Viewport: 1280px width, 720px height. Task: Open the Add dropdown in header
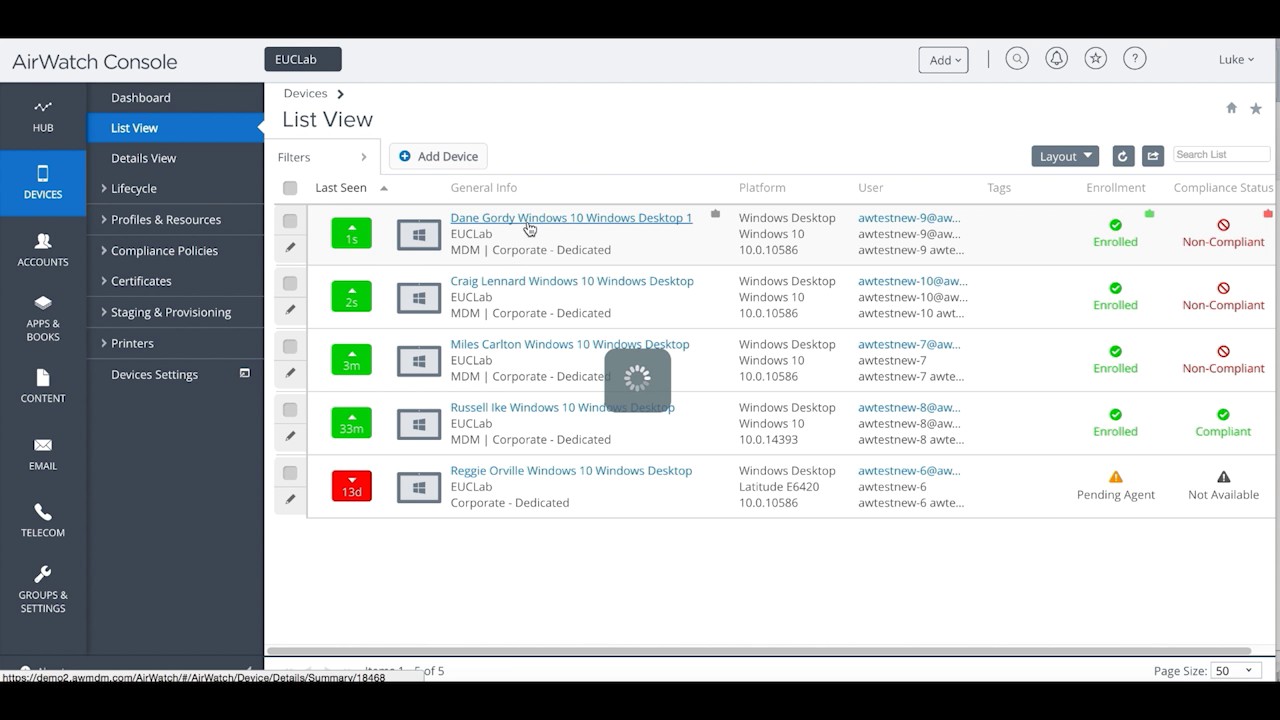[x=943, y=60]
